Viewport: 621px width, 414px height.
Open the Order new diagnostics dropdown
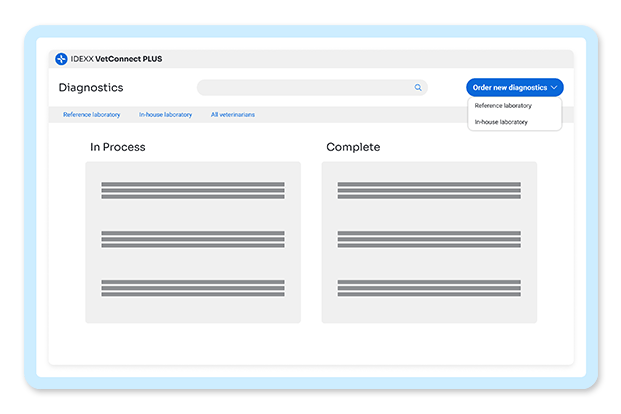point(514,88)
